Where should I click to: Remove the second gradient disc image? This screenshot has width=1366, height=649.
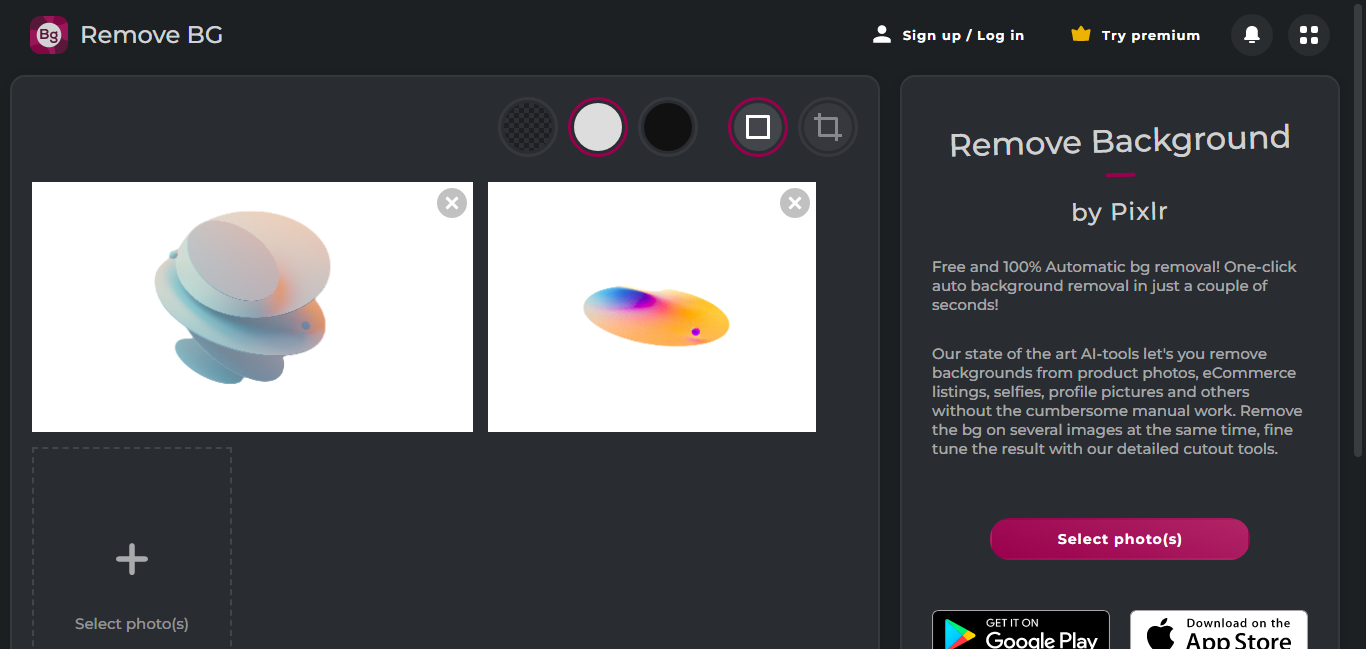[x=795, y=203]
